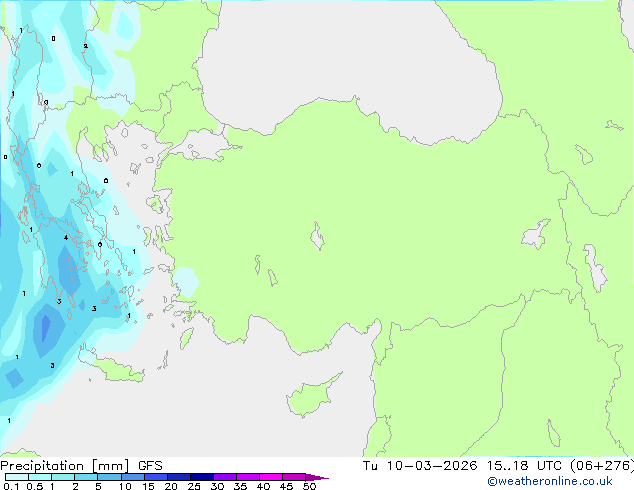Click the darkest blue precipitation core southwest of Peloponnese

pos(46,327)
